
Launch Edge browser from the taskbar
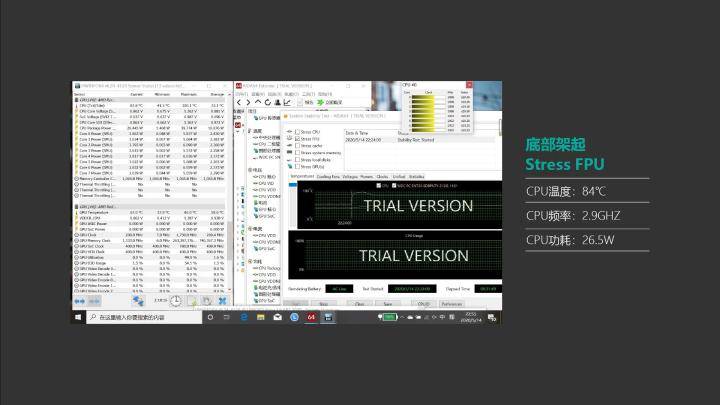tap(244, 317)
